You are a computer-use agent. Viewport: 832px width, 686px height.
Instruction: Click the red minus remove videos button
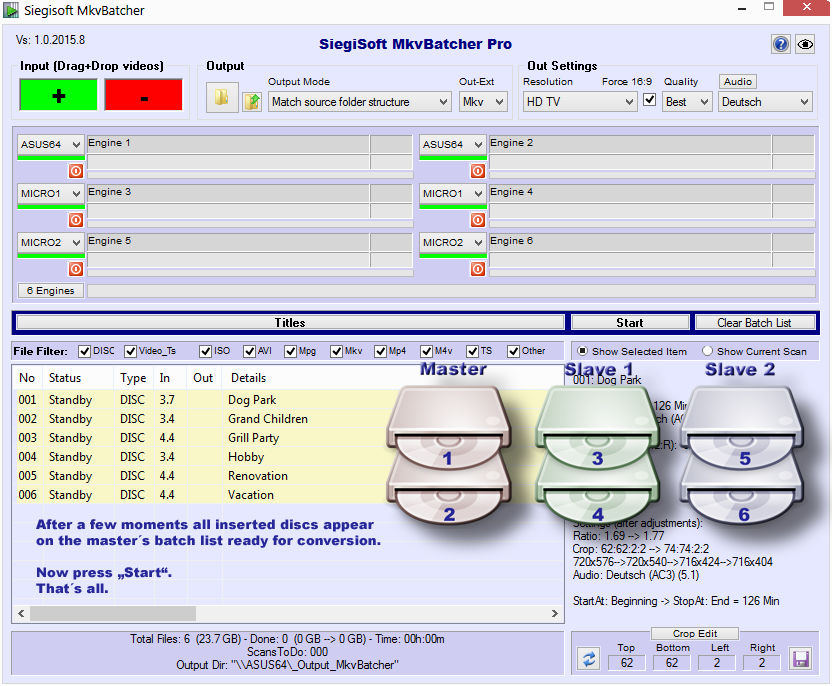143,95
